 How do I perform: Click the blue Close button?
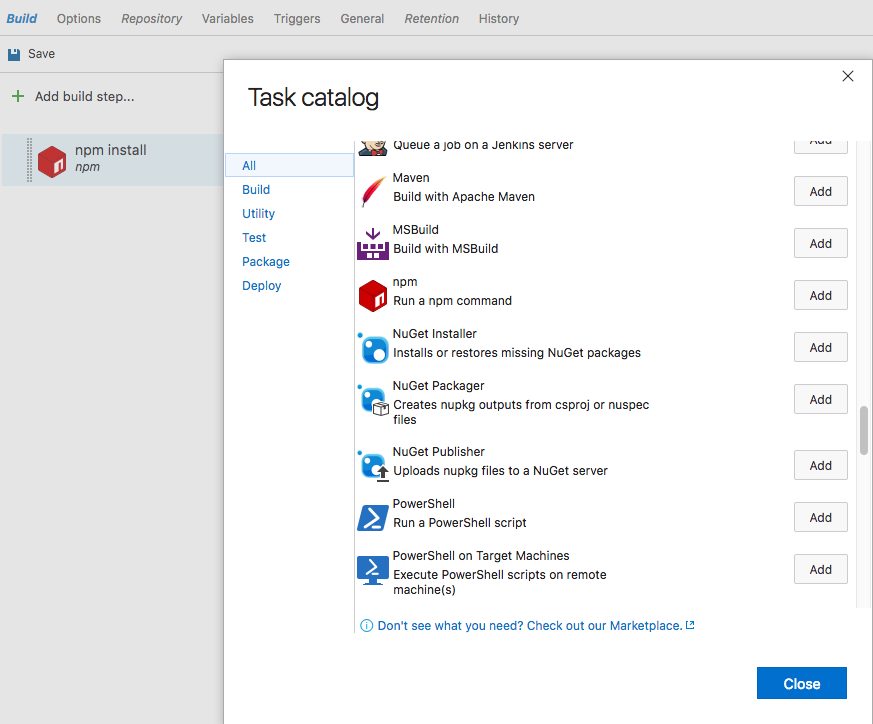(802, 683)
